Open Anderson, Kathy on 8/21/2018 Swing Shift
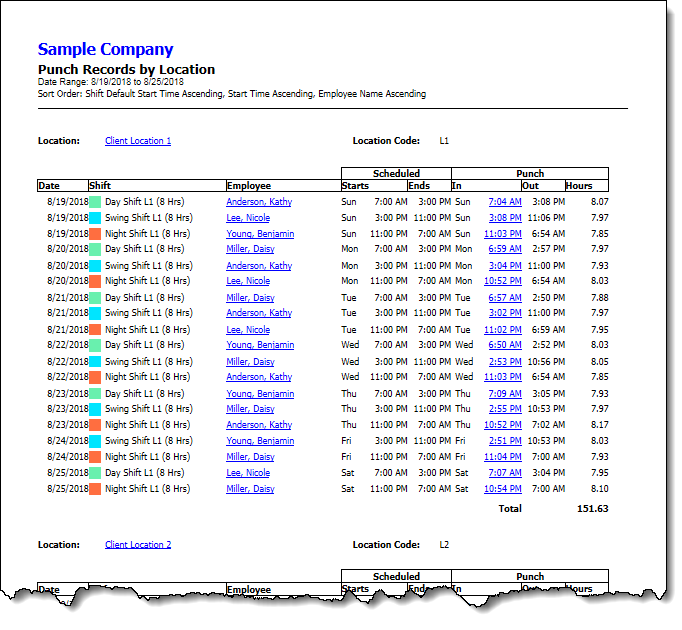The height and width of the screenshot is (630, 682). 259,312
